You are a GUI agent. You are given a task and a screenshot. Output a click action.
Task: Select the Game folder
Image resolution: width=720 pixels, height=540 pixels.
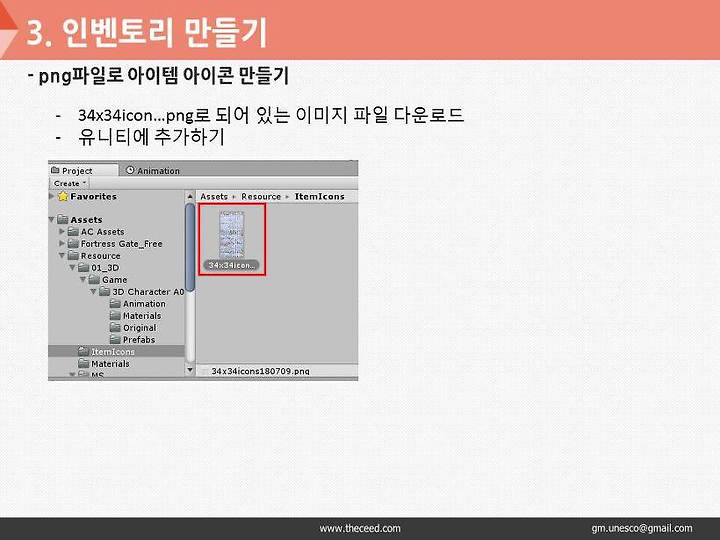[108, 279]
